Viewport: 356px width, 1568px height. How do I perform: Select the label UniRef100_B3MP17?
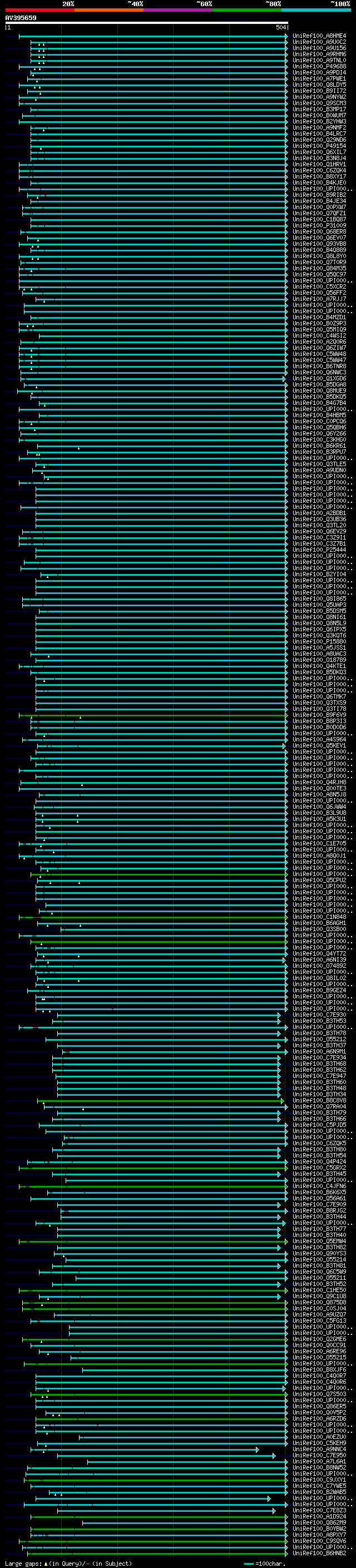pyautogui.click(x=319, y=110)
